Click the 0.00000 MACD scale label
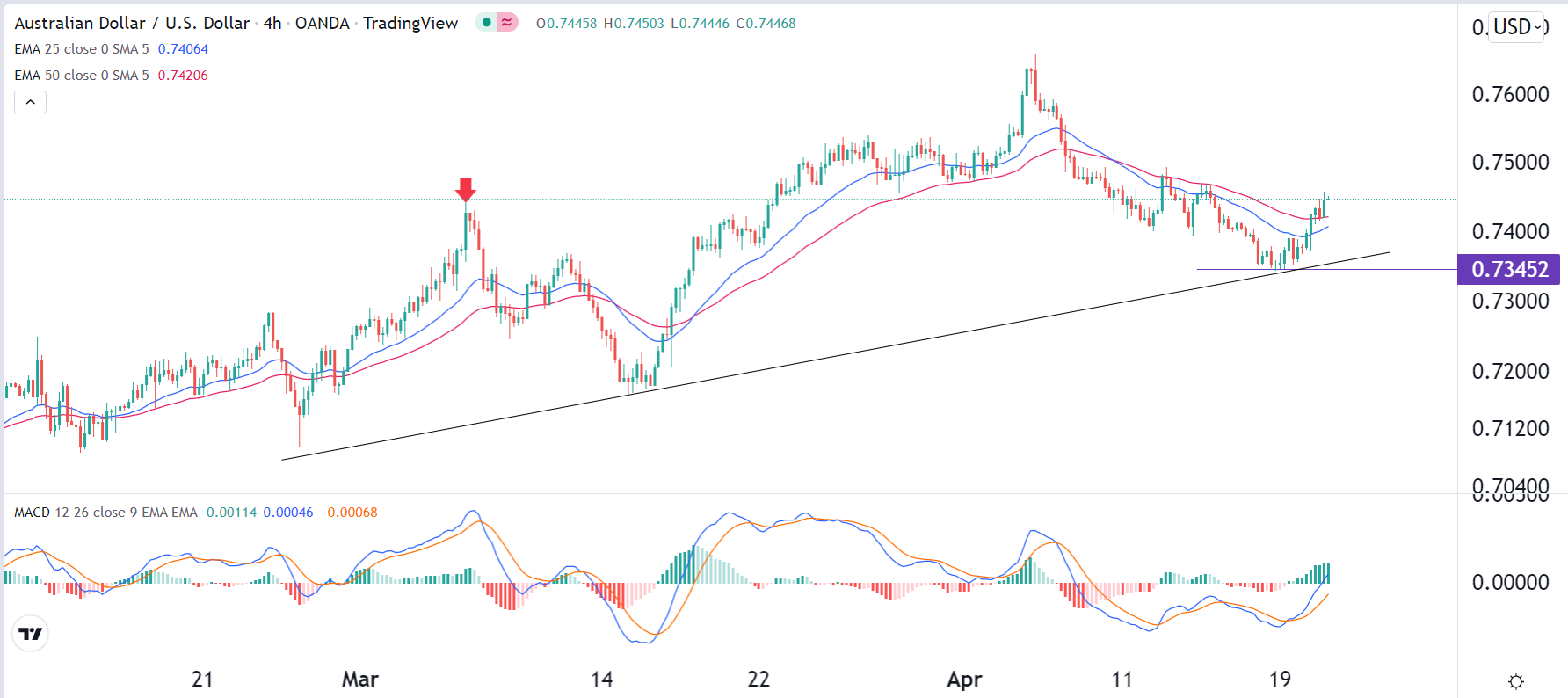 tap(1510, 582)
